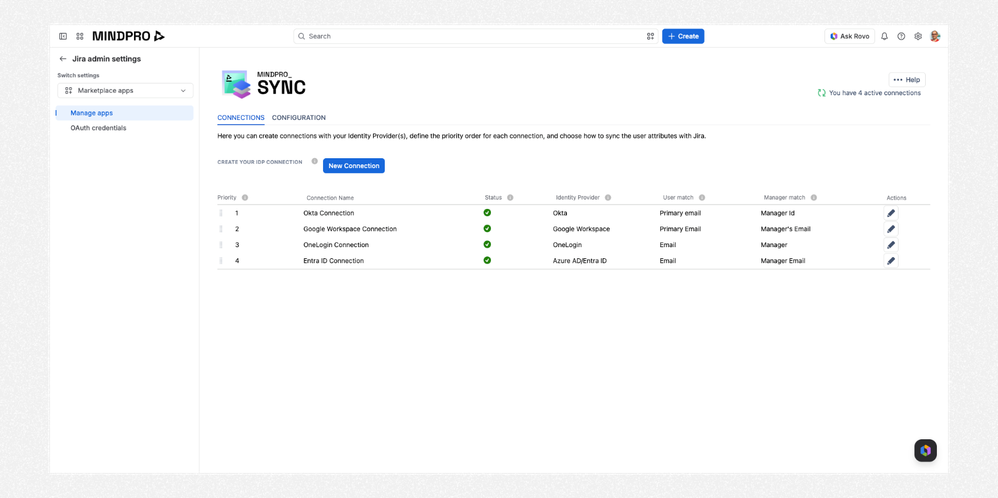This screenshot has width=998, height=498.
Task: Click the Google Workspace Connection name
Action: click(x=350, y=229)
